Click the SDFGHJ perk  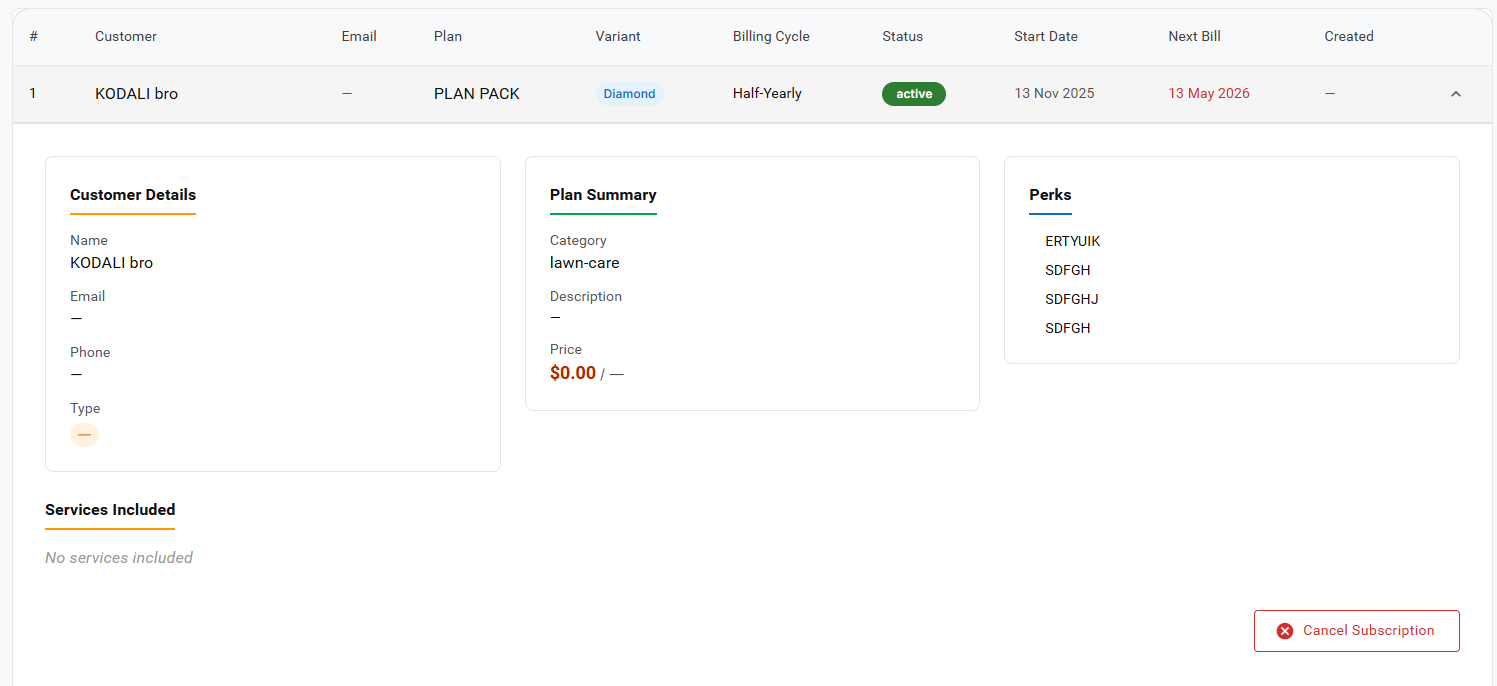pyautogui.click(x=1072, y=300)
